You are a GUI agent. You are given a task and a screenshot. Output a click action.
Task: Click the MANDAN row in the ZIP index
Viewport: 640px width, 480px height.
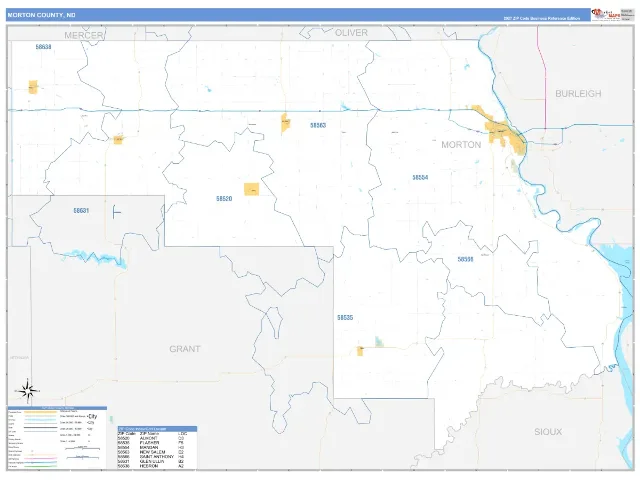(157, 447)
